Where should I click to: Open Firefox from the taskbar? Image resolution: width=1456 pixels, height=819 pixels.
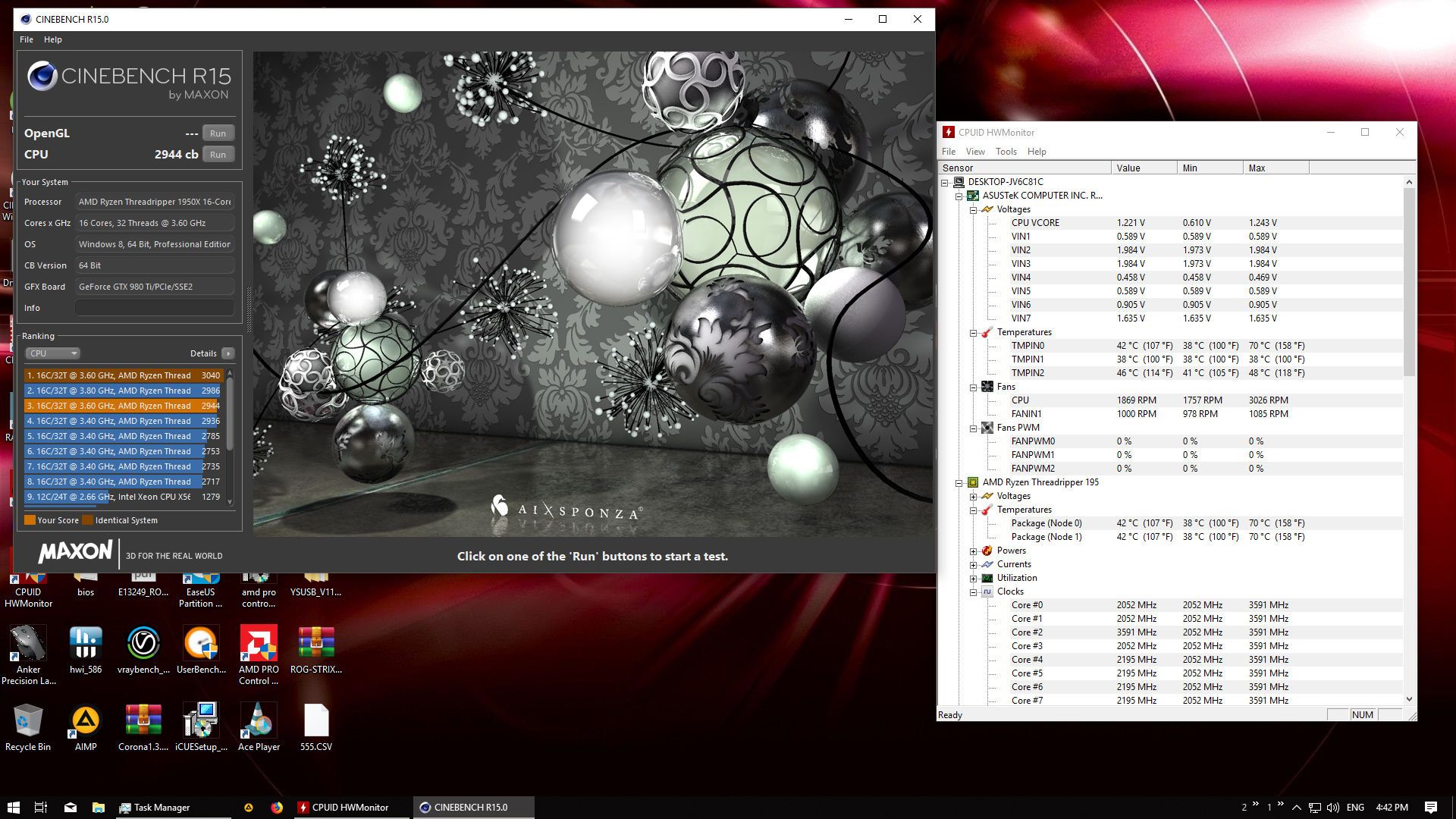click(277, 808)
